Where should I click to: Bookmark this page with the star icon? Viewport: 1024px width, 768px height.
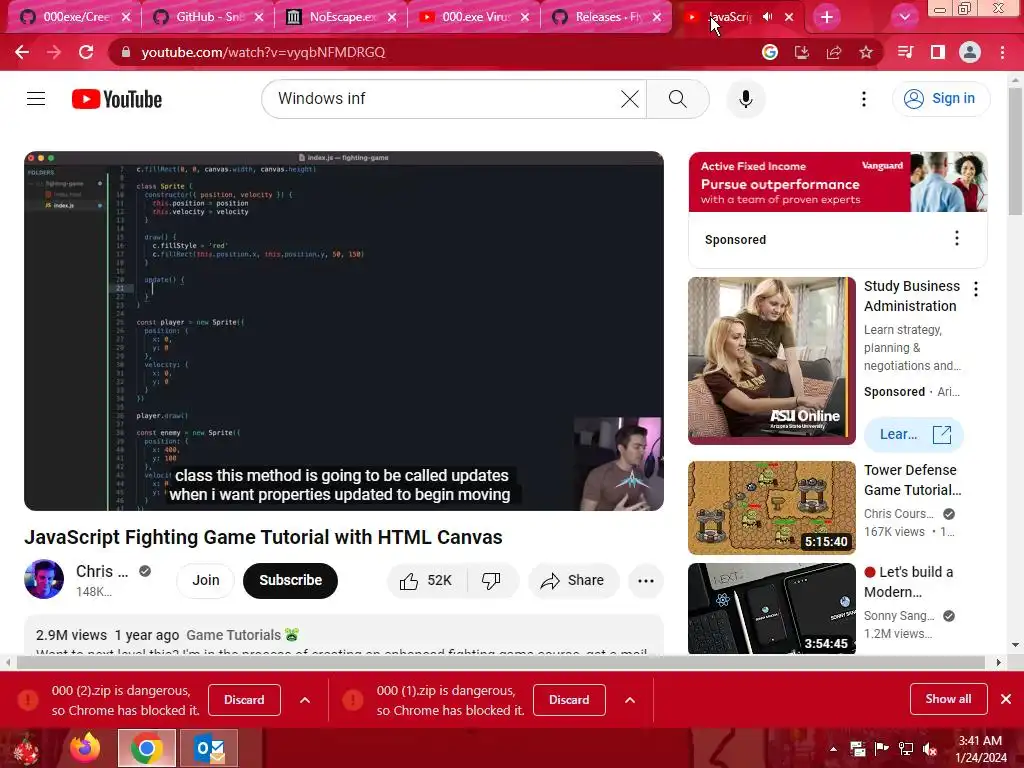coord(866,52)
